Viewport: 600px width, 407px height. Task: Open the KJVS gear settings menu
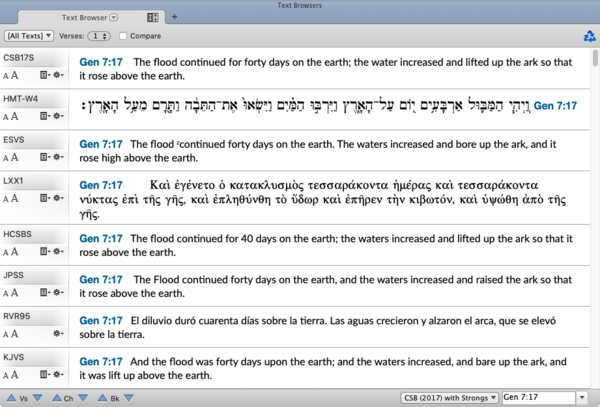click(x=58, y=374)
